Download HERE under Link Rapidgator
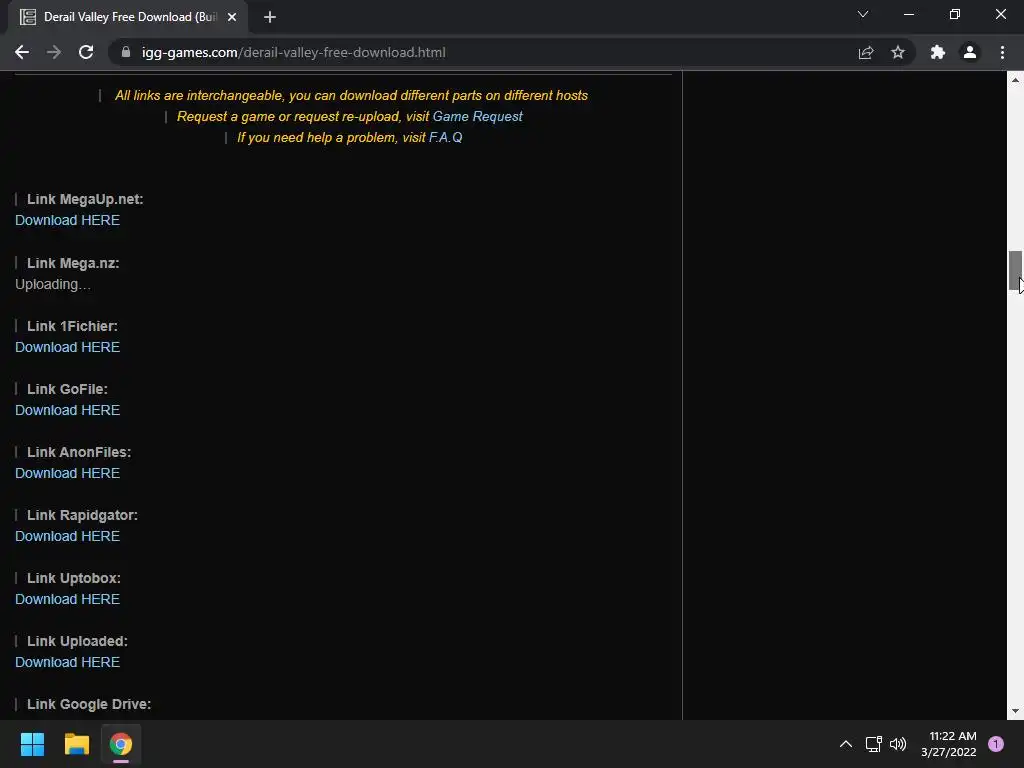This screenshot has height=768, width=1024. coord(67,536)
